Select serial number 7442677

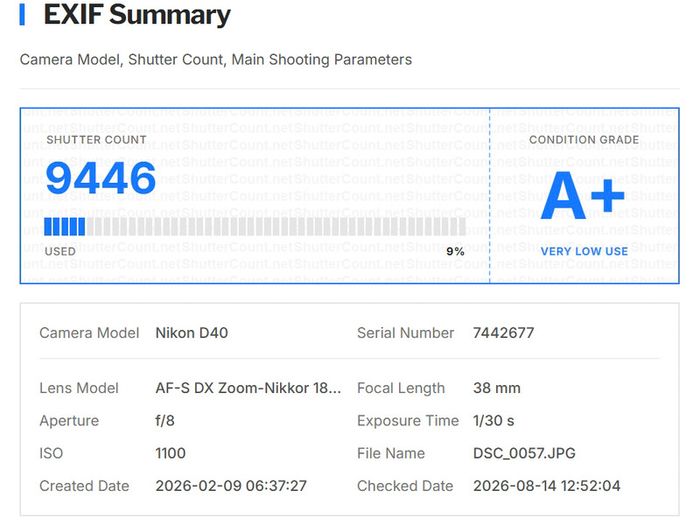[503, 333]
